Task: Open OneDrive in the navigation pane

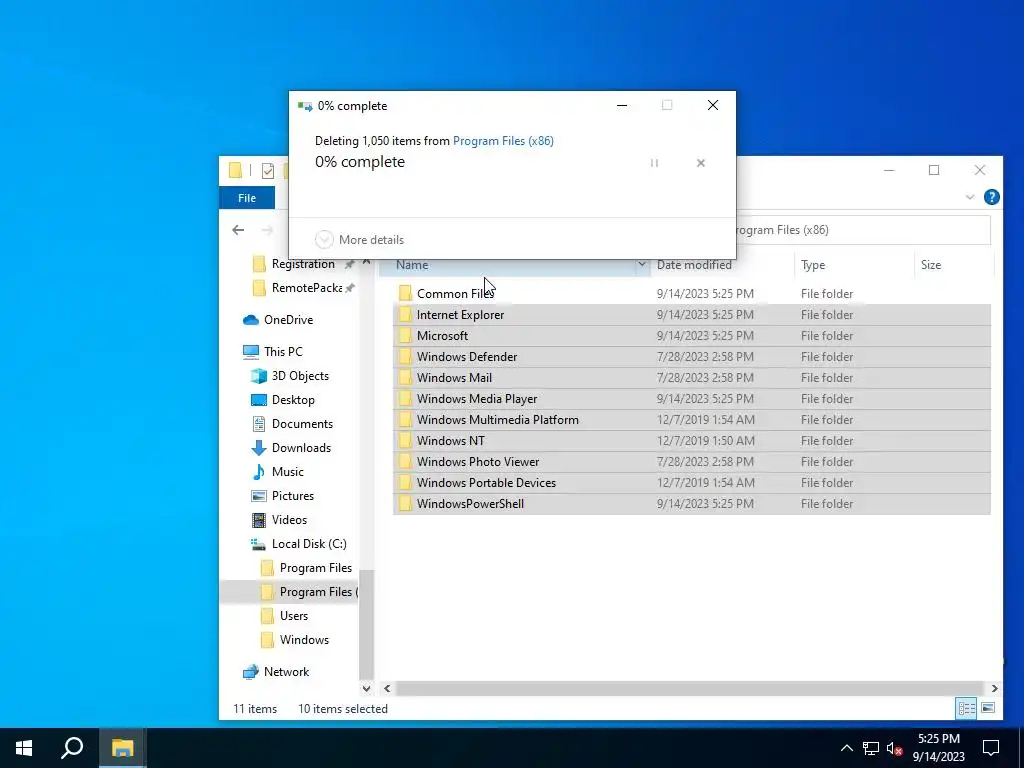Action: pyautogui.click(x=288, y=320)
